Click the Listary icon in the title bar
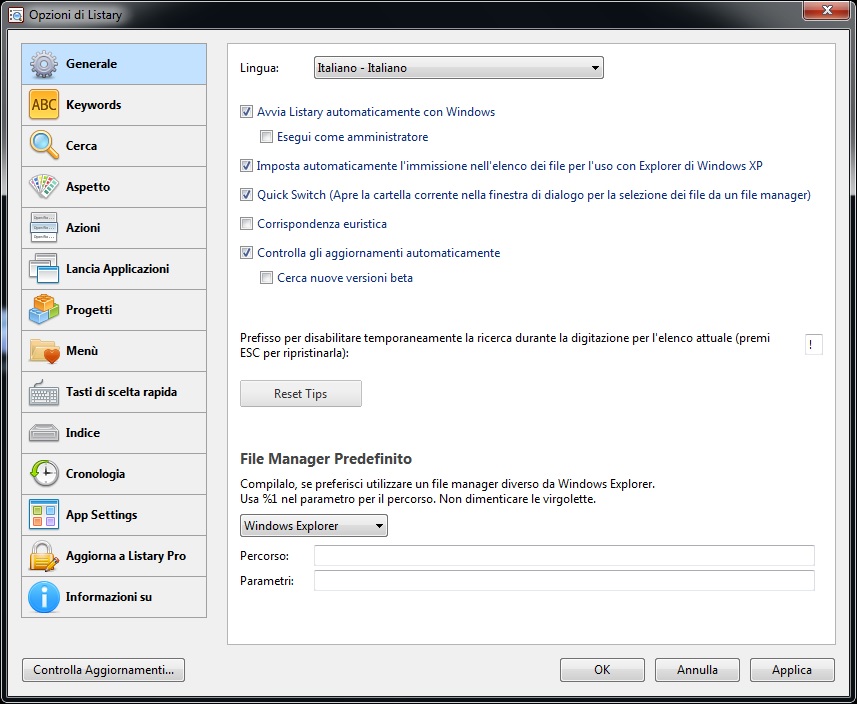 pyautogui.click(x=16, y=15)
